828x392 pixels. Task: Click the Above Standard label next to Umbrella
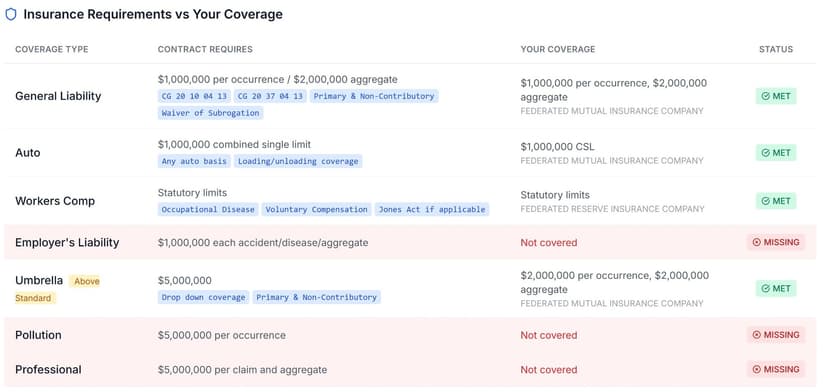(x=58, y=290)
